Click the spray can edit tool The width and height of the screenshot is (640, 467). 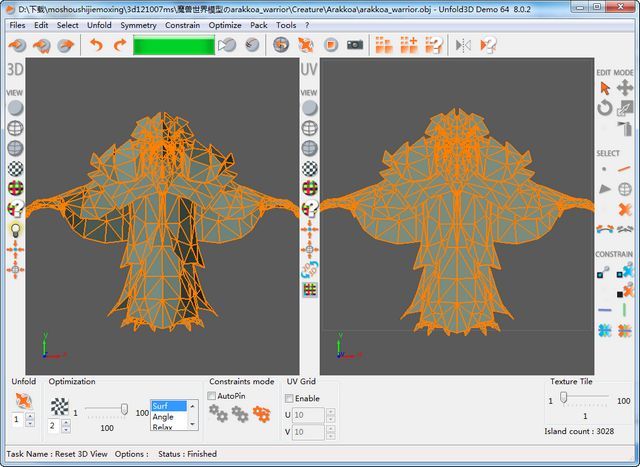(x=625, y=129)
